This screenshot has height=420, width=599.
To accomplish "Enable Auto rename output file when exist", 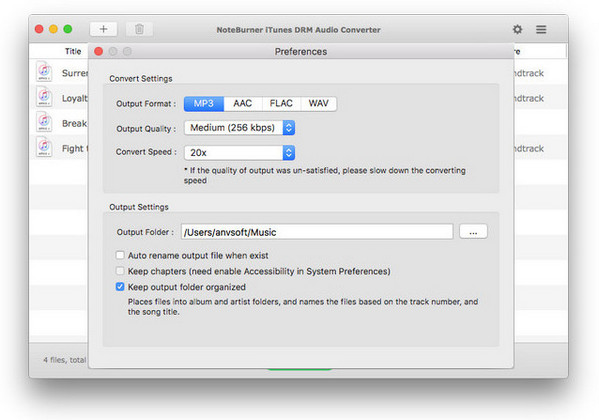I will (120, 255).
